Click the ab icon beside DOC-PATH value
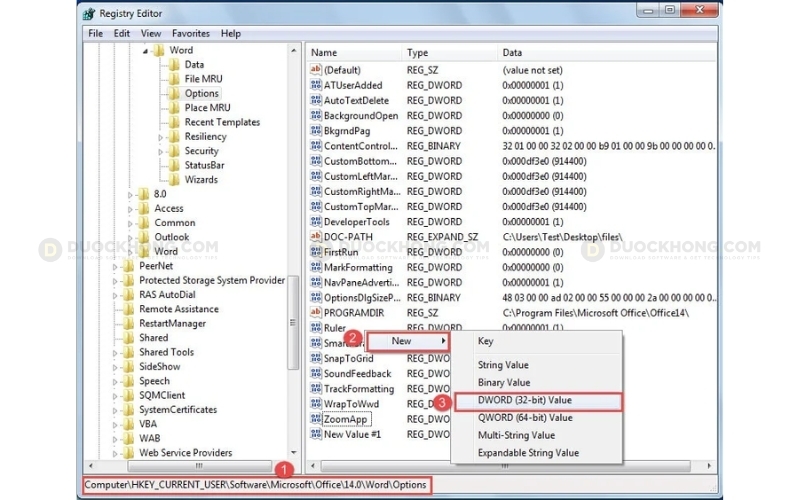The image size is (800, 500). click(x=316, y=236)
